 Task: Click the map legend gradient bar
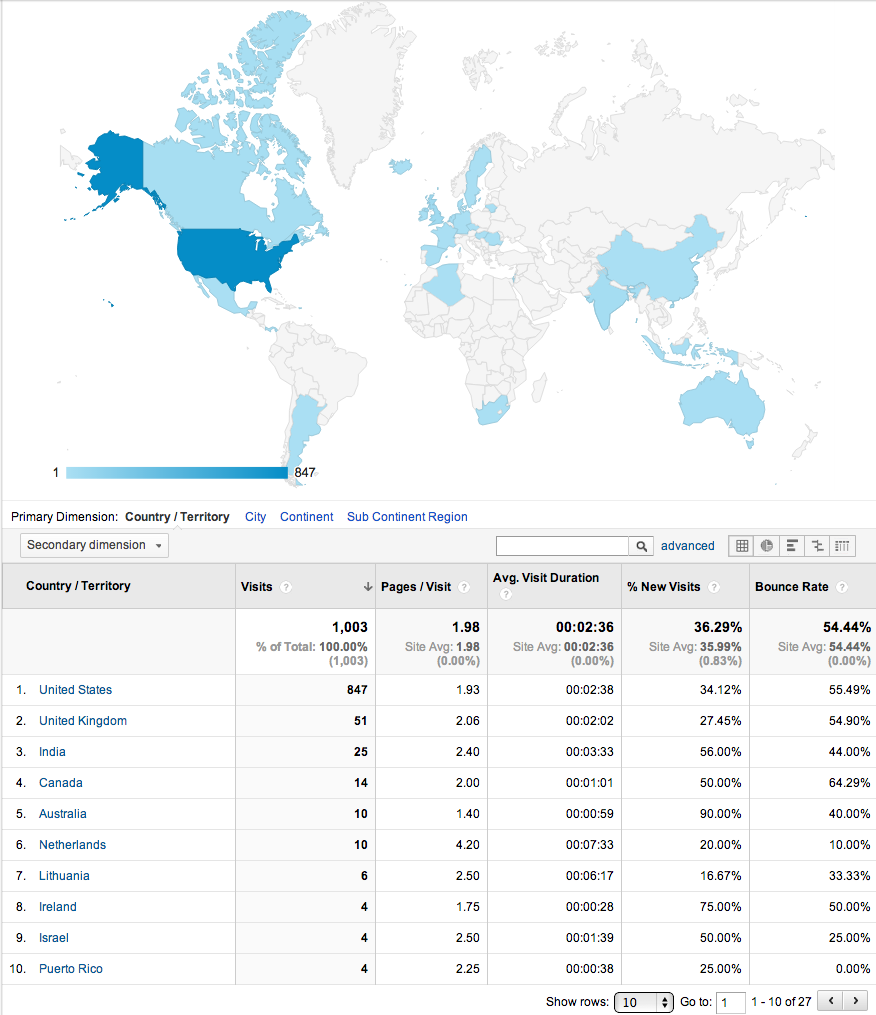coord(177,473)
